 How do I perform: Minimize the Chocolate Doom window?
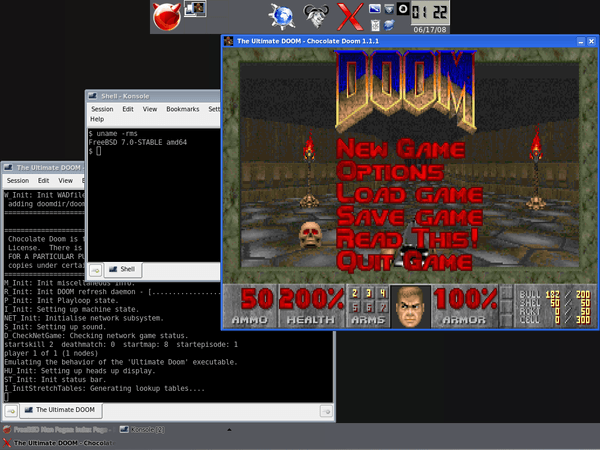coord(581,41)
